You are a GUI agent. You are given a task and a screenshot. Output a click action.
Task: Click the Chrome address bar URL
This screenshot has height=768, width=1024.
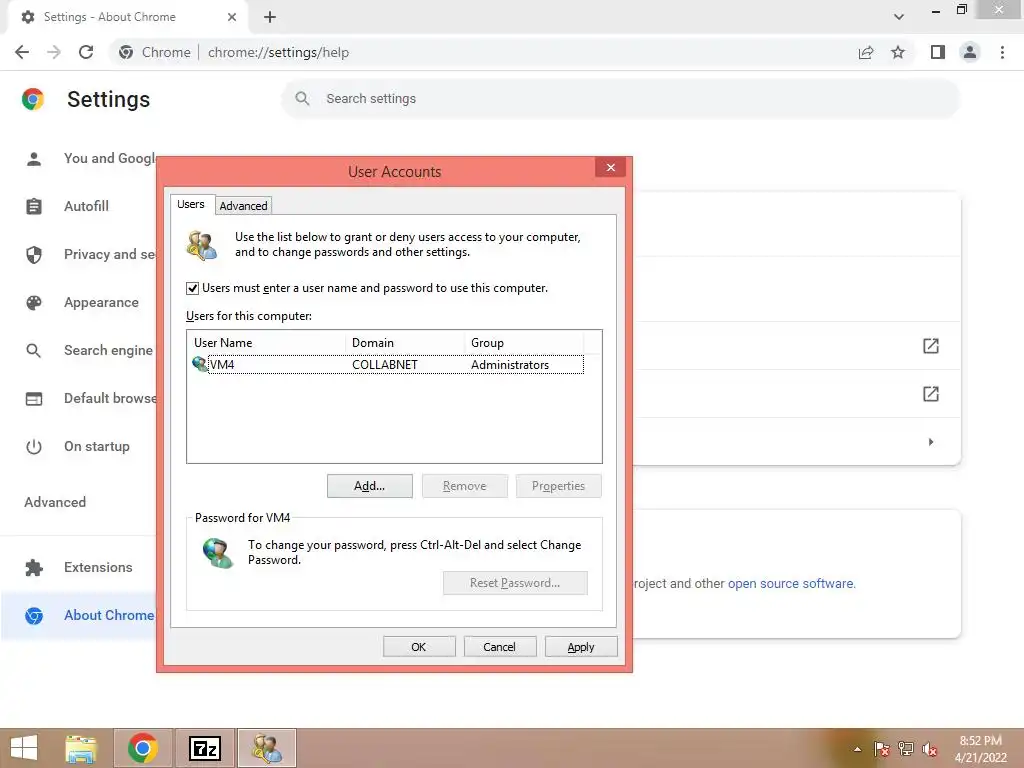tap(279, 52)
